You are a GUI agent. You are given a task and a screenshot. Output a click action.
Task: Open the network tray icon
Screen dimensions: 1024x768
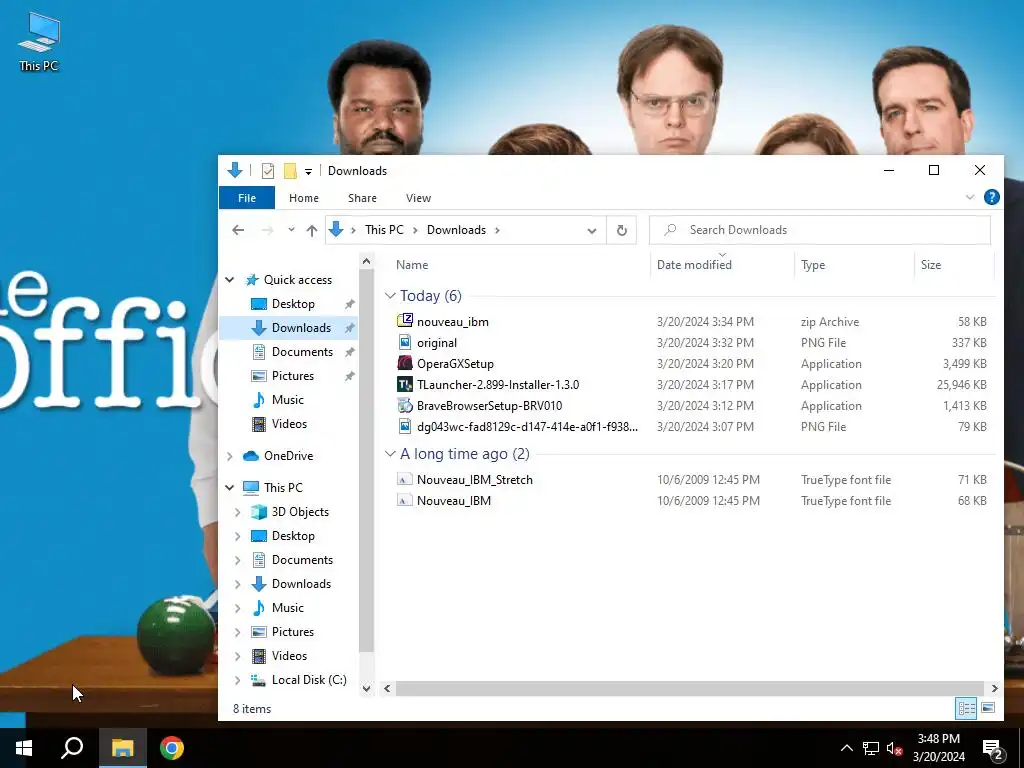[x=871, y=748]
